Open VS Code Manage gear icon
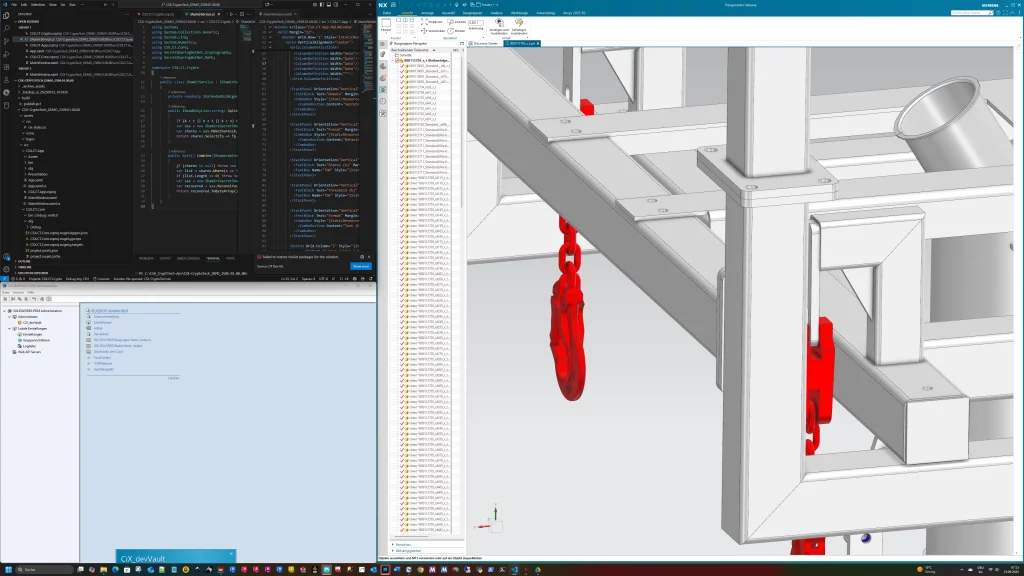 coord(6,269)
